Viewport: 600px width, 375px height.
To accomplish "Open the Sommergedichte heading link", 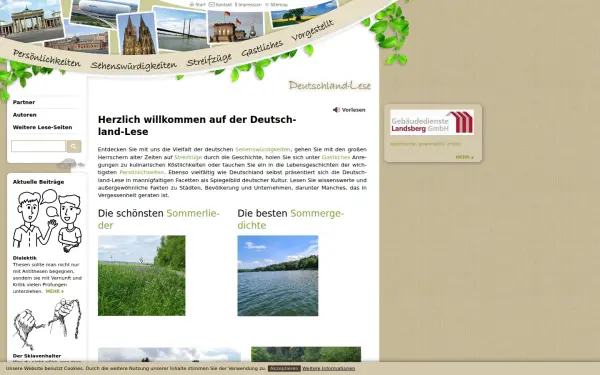I will click(x=291, y=219).
